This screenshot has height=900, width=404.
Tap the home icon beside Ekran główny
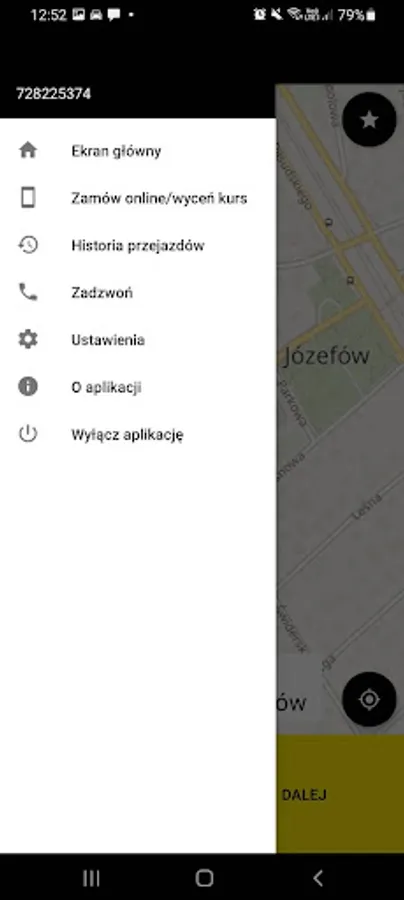coord(28,150)
